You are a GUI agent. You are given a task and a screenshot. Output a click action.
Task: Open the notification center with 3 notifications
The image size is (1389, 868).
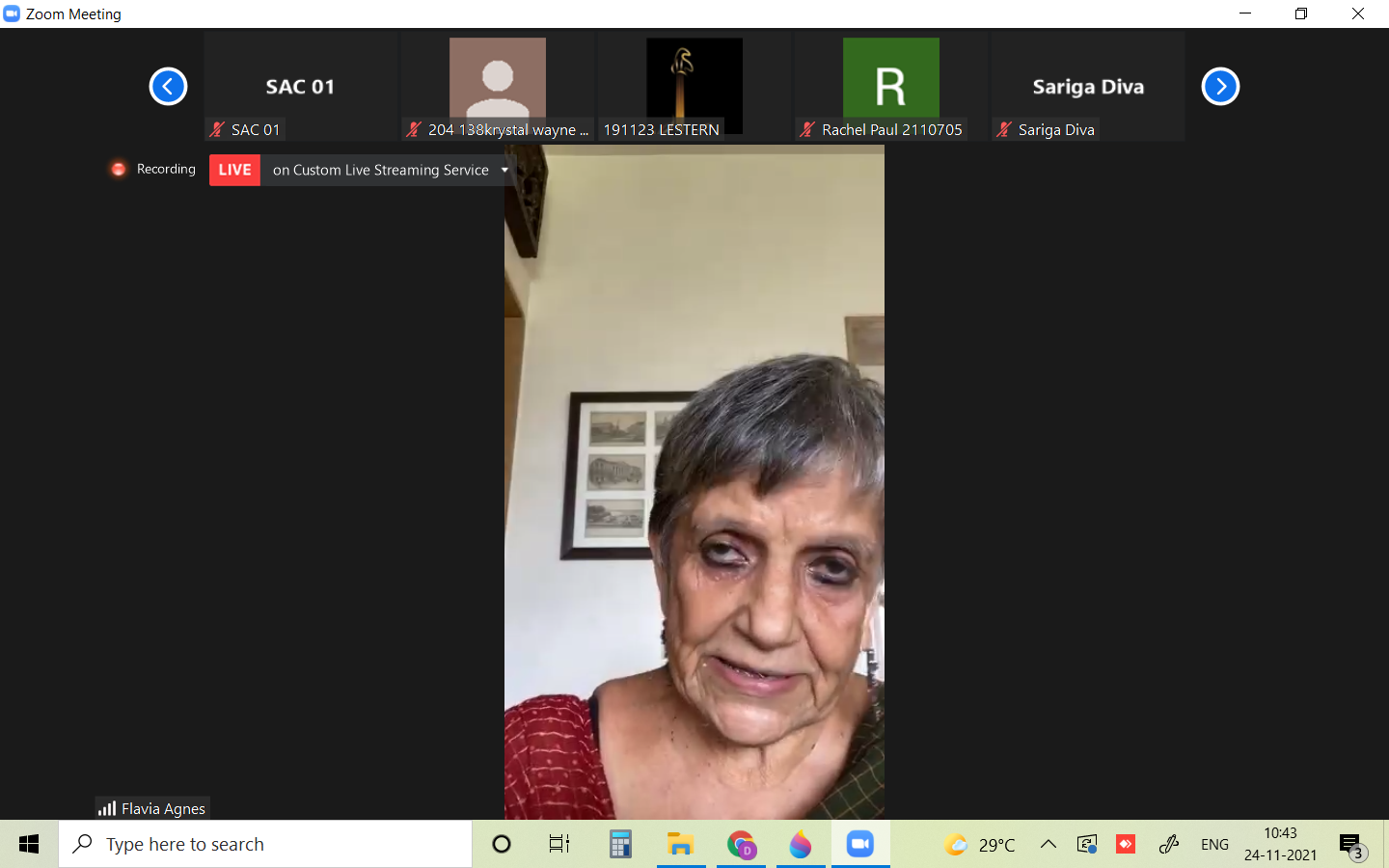click(1352, 845)
